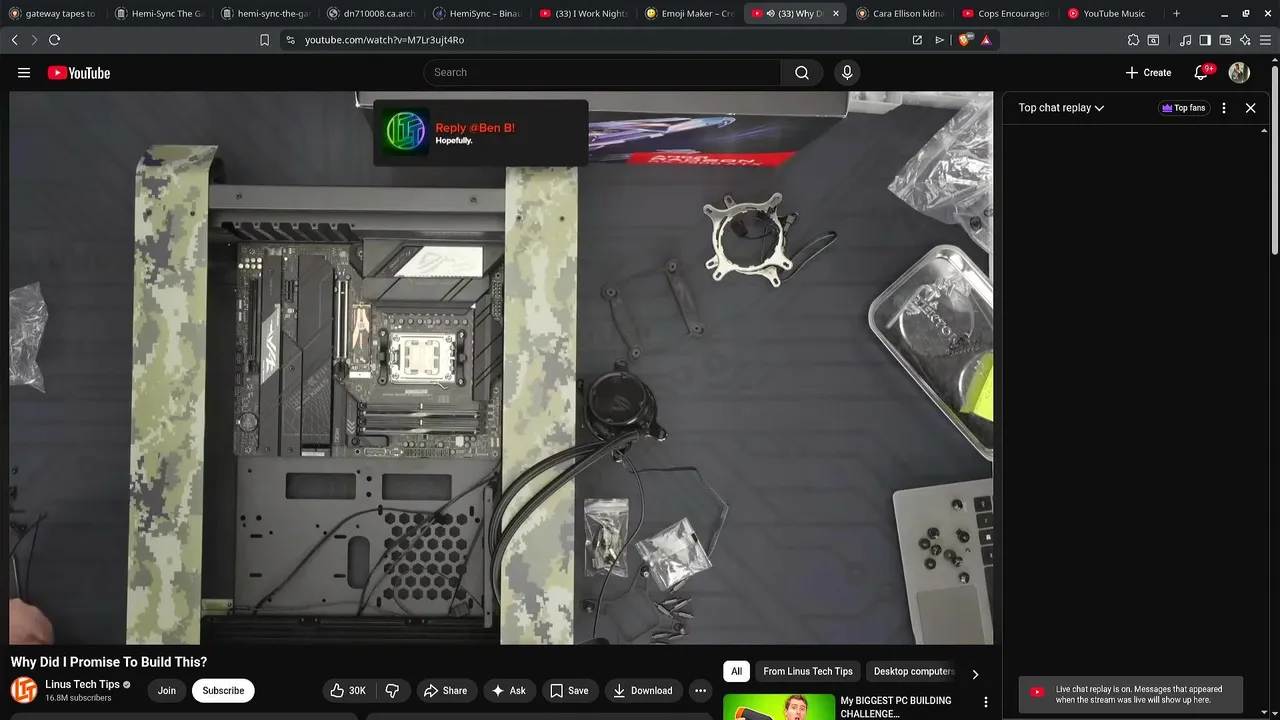Reload the current page
The width and height of the screenshot is (1280, 720).
[x=54, y=40]
